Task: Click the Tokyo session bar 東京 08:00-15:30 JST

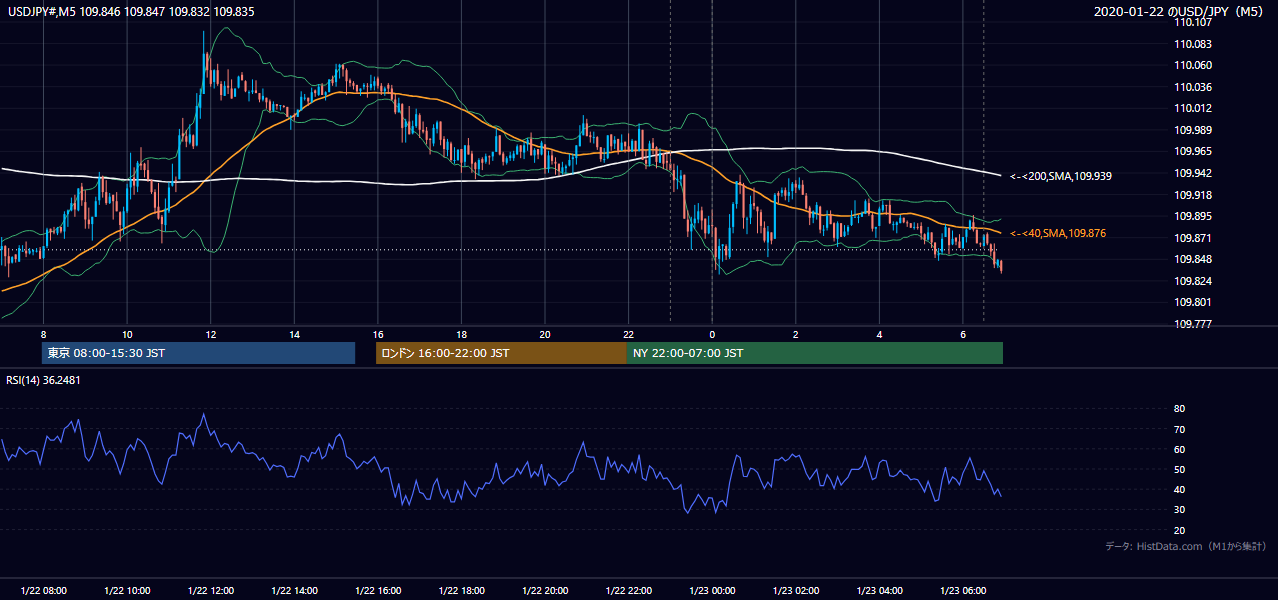Action: 198,353
